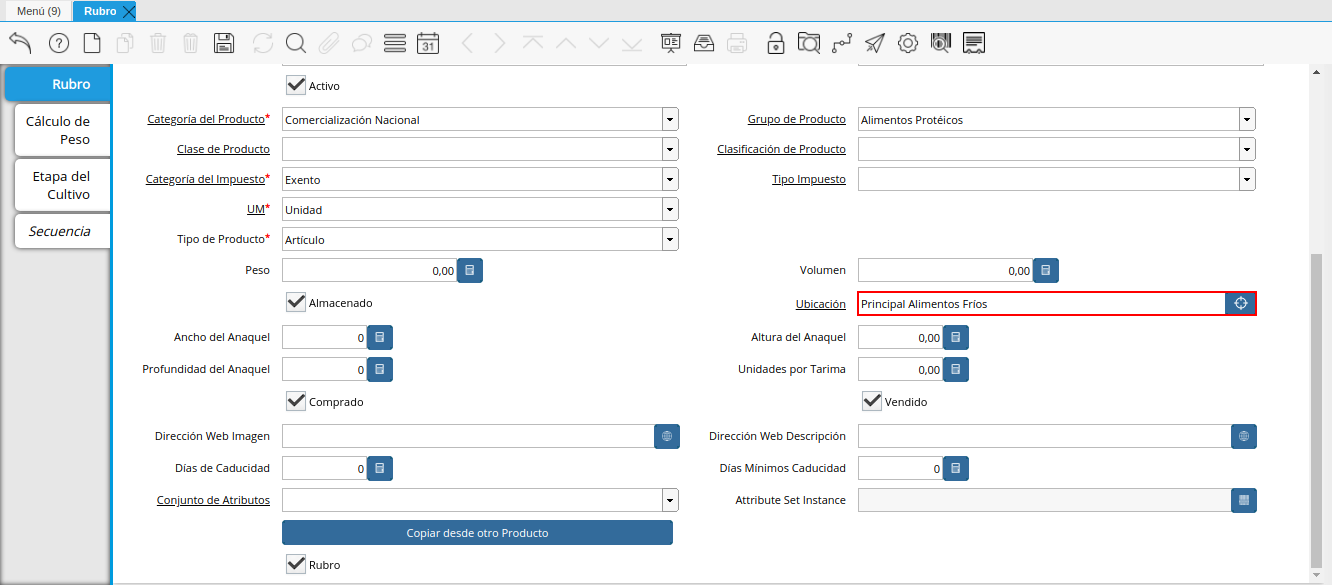
Task: Click into the Días de Caducidad field
Action: tap(324, 468)
